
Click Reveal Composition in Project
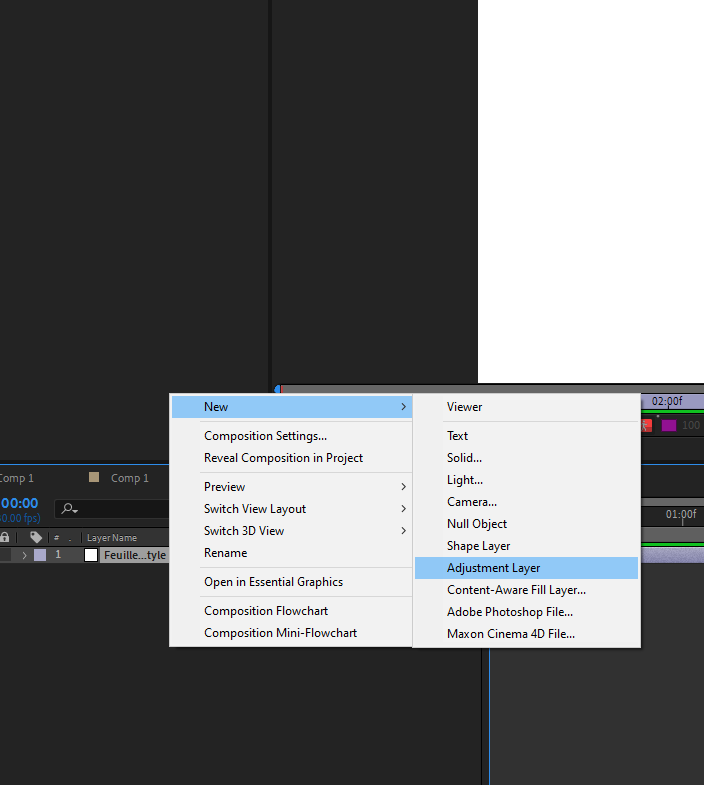[x=283, y=458]
